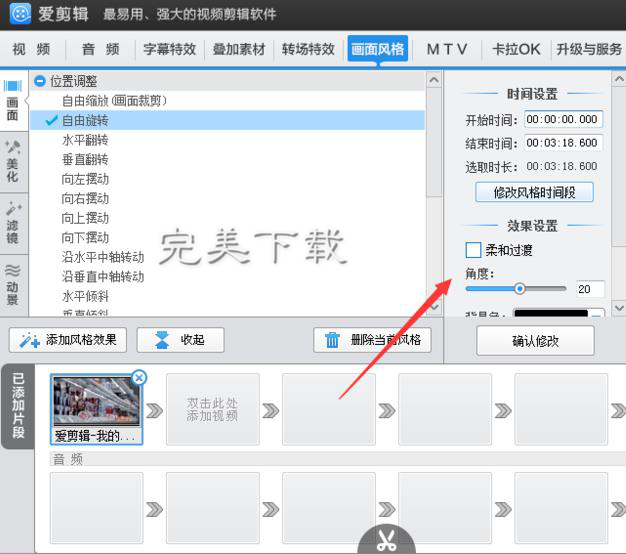Viewport: 626px width, 554px height.
Task: Select 自由缩放 (画面裁剪) style
Action: [x=227, y=101]
